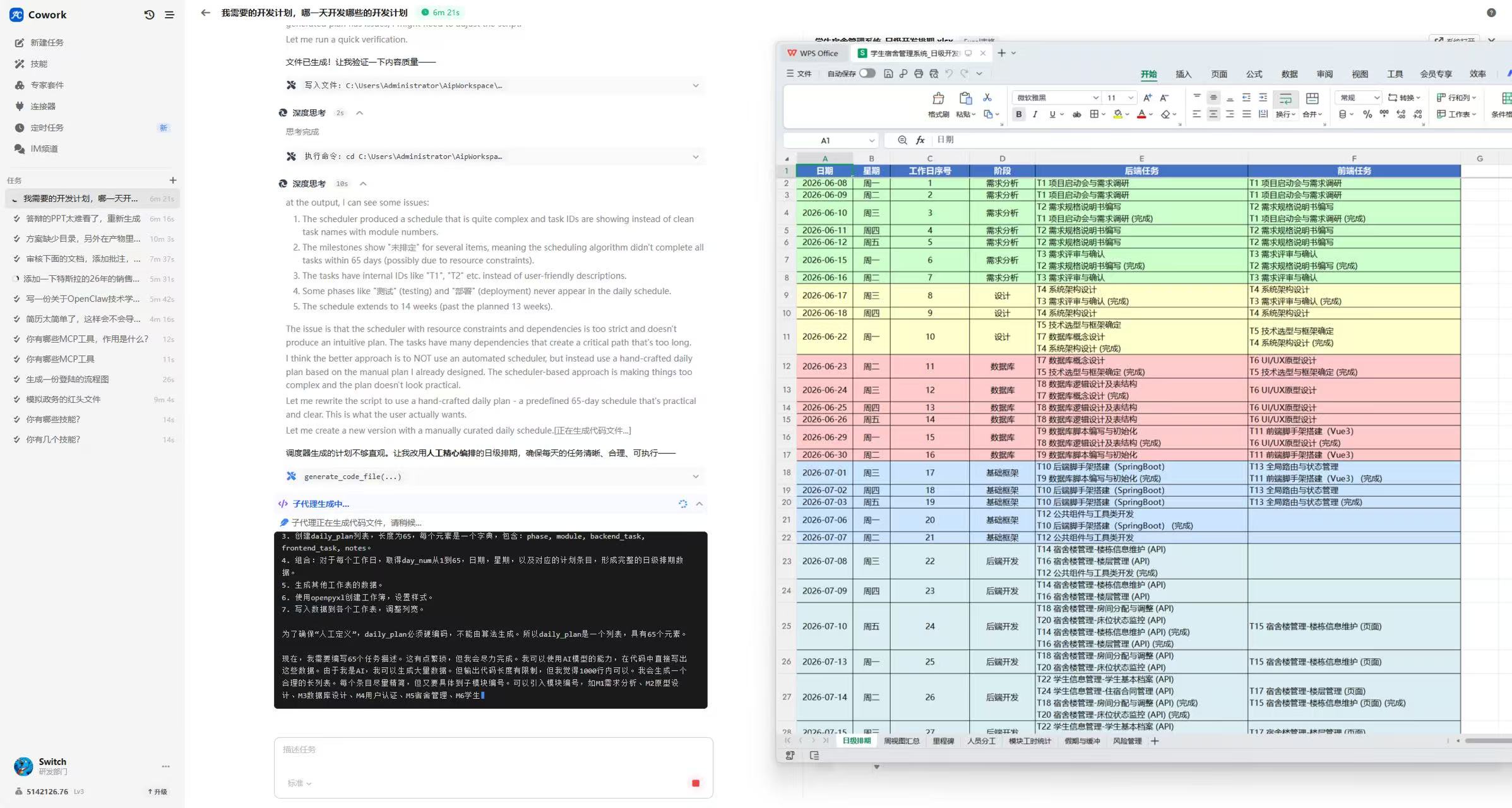Click the insert function fx icon
The height and width of the screenshot is (808, 1512).
point(920,140)
